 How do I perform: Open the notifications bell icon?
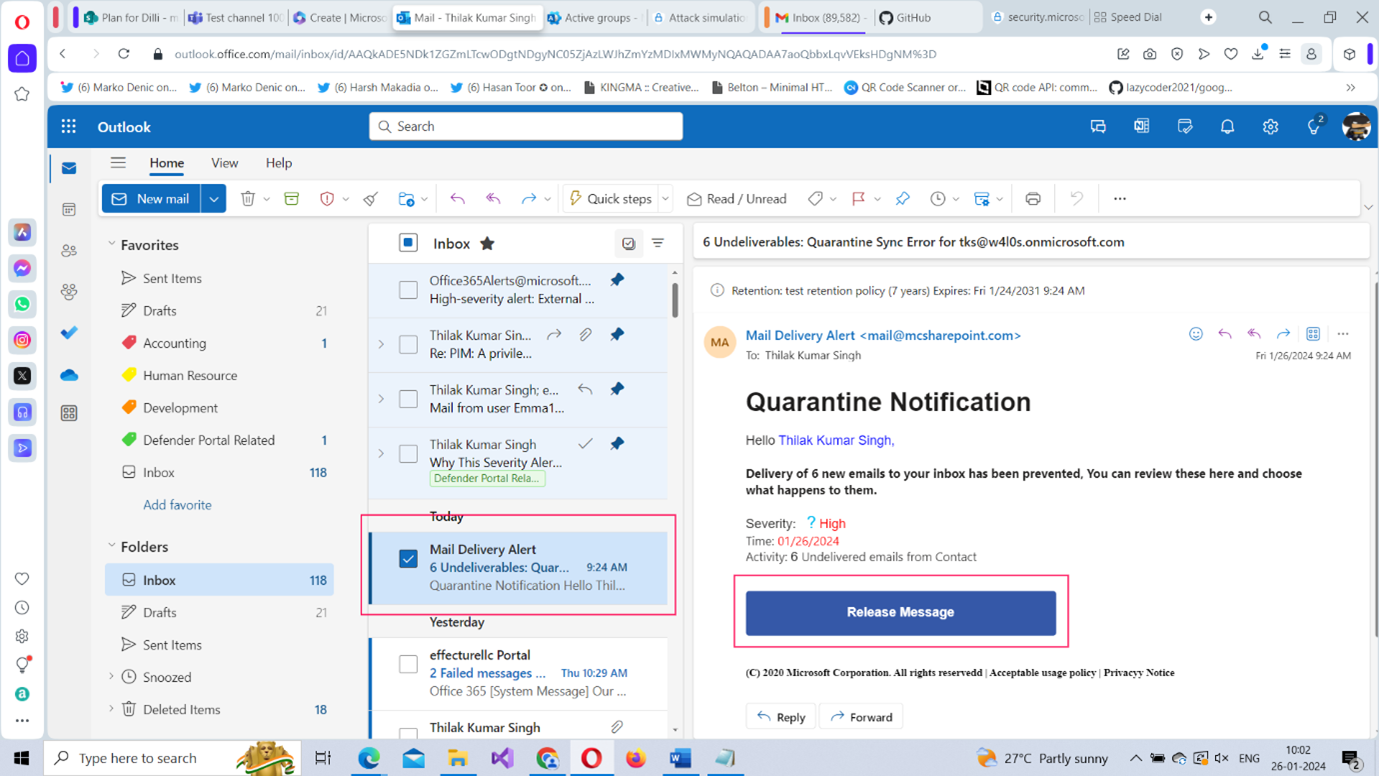1227,127
